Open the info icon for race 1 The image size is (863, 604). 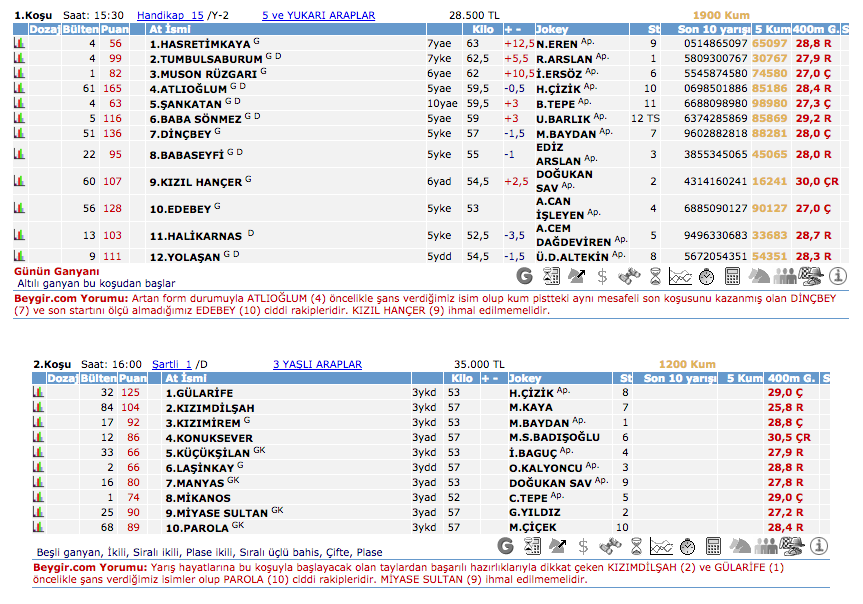838,276
